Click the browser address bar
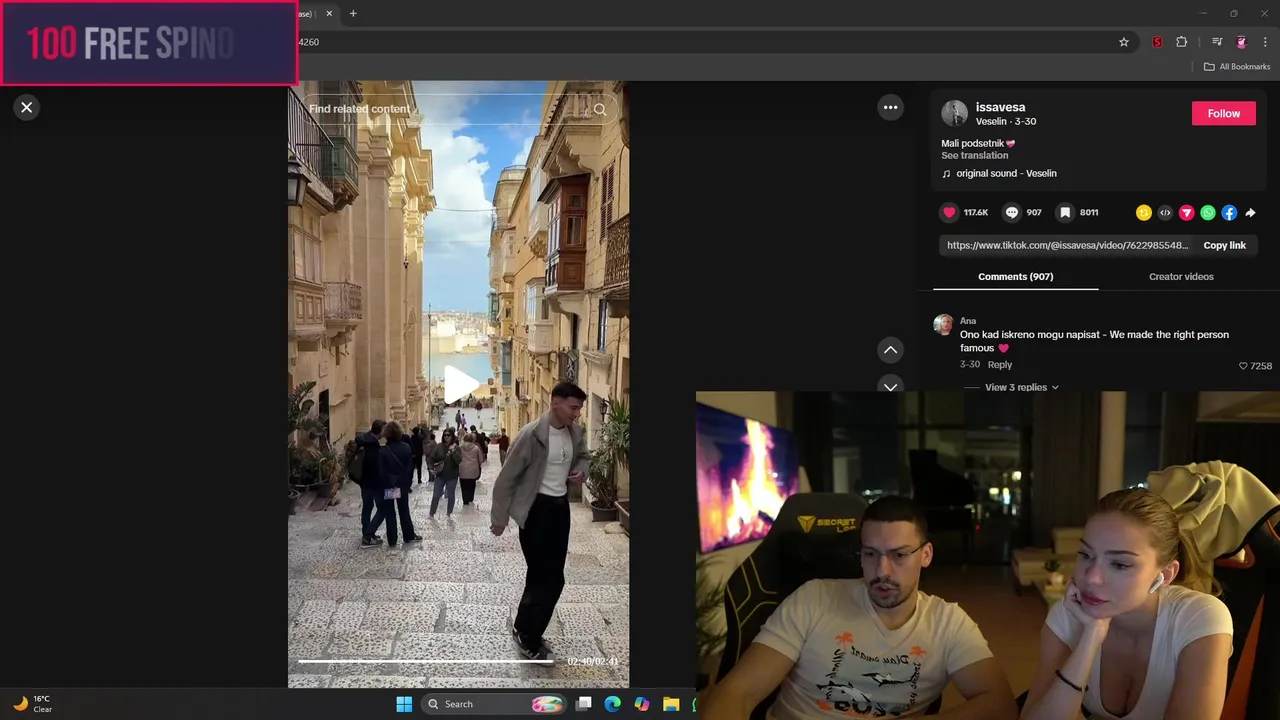The height and width of the screenshot is (720, 1280). coord(700,42)
